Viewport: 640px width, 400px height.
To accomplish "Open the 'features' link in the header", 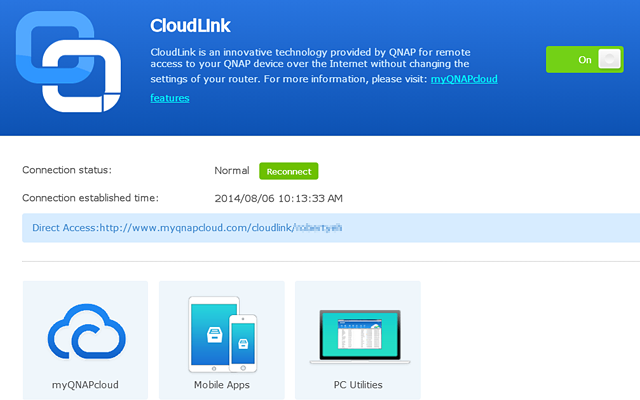I will (x=170, y=98).
